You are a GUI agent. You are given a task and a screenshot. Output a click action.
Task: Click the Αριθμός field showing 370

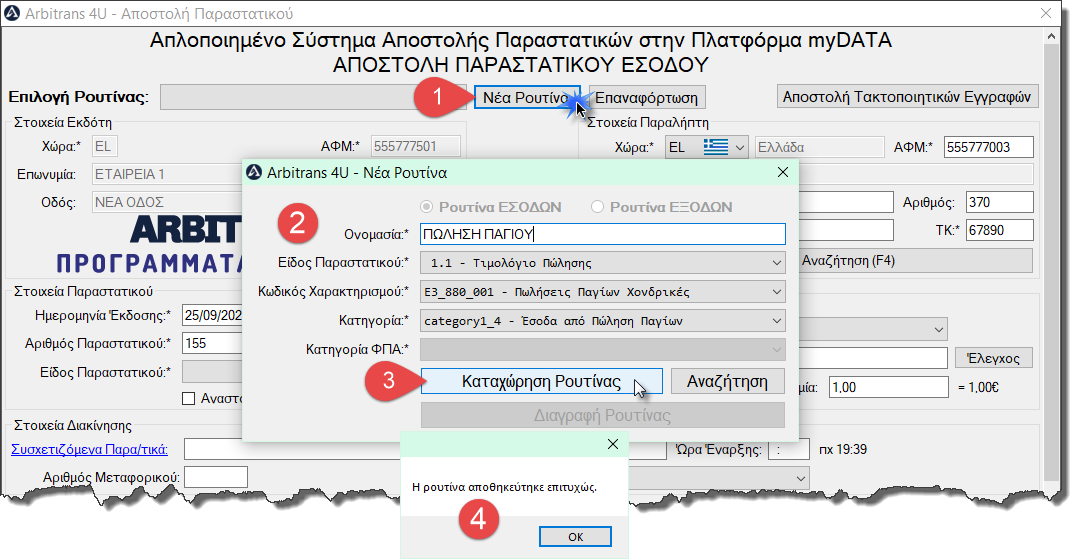click(1000, 203)
